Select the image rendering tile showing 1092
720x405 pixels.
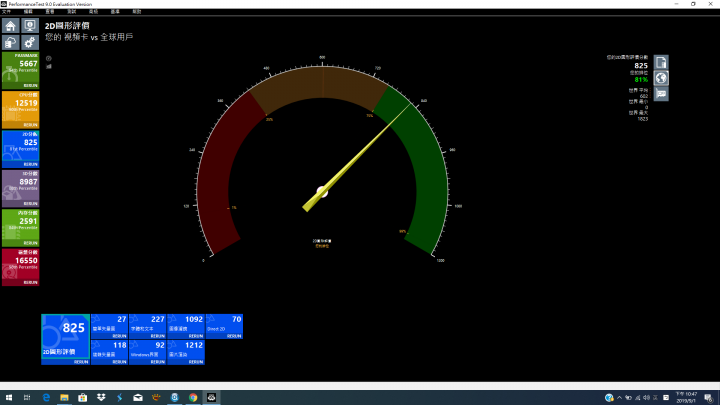pyautogui.click(x=186, y=326)
